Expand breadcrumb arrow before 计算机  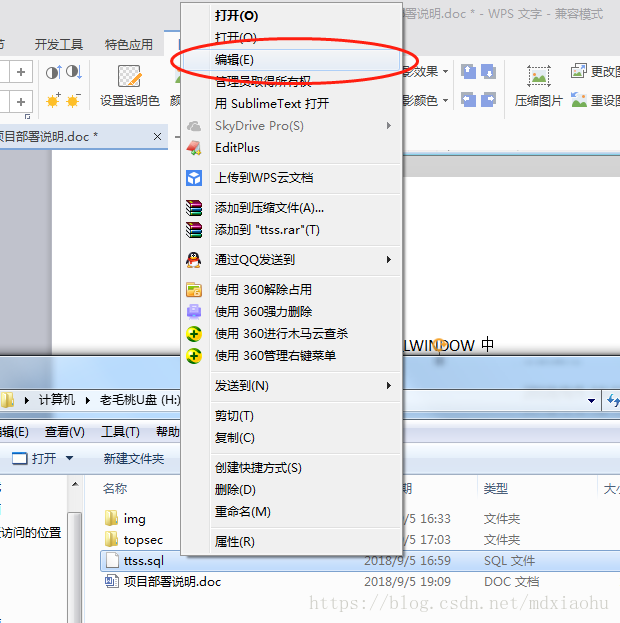pyautogui.click(x=27, y=400)
